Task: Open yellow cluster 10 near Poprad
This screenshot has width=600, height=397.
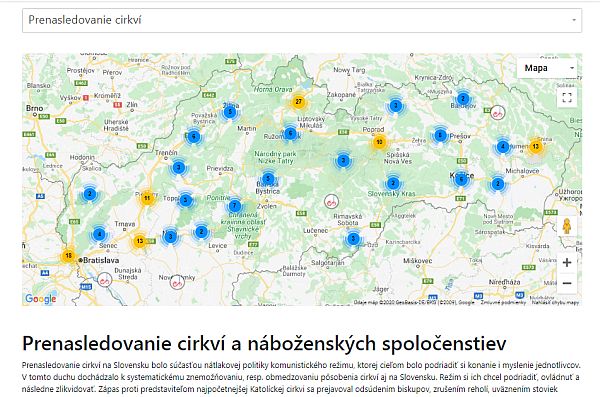Action: coord(379,142)
